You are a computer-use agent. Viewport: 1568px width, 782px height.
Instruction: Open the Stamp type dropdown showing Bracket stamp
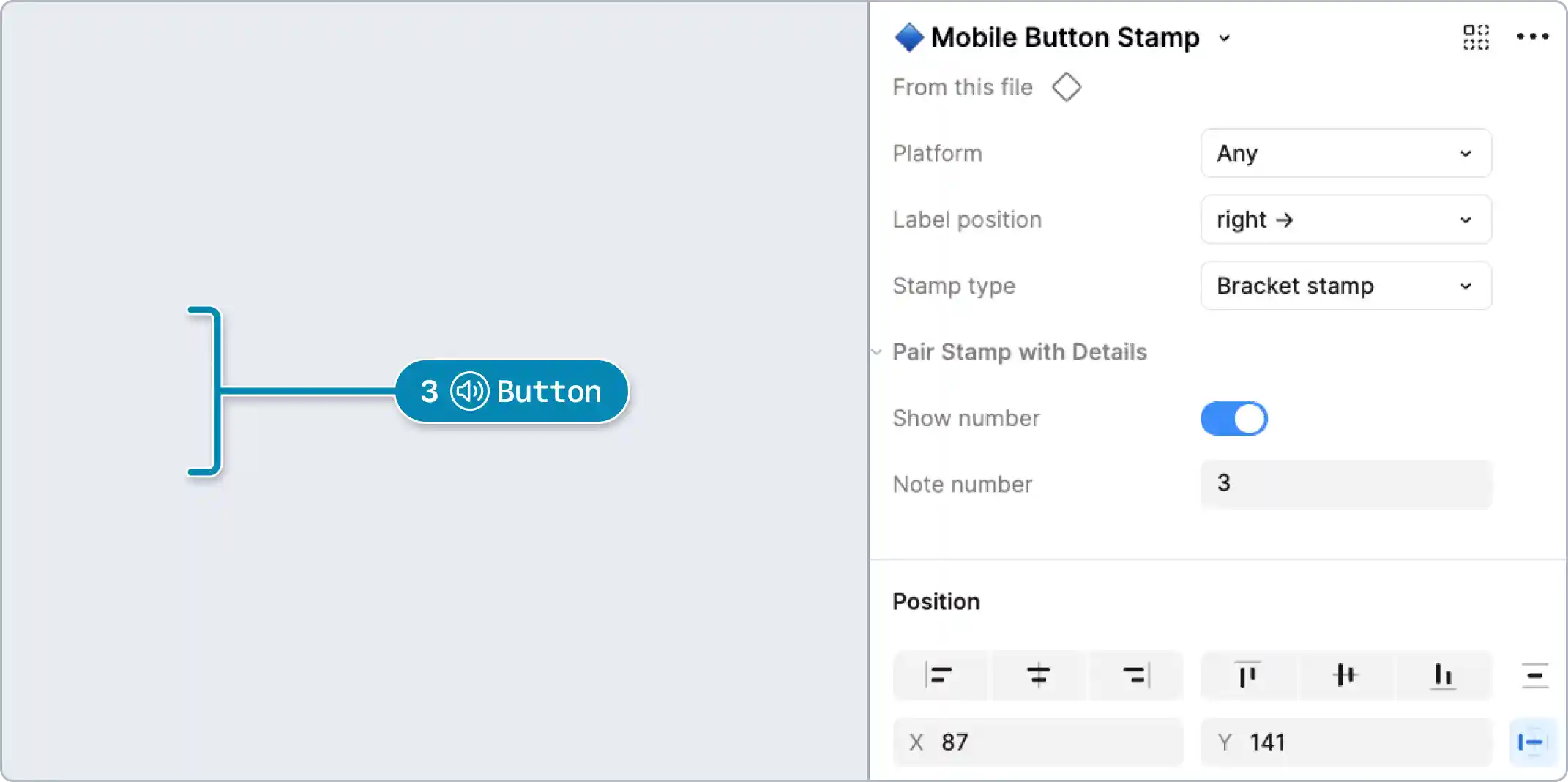[x=1345, y=286]
